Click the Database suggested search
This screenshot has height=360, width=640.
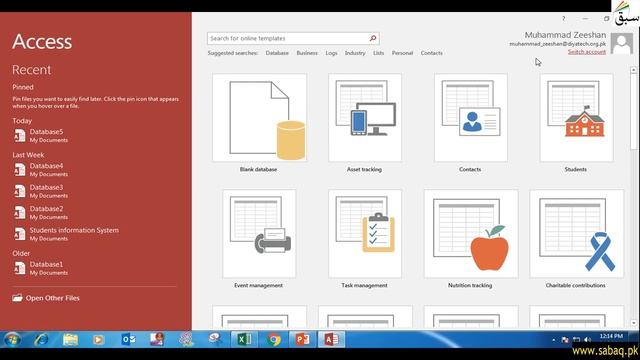click(x=277, y=53)
